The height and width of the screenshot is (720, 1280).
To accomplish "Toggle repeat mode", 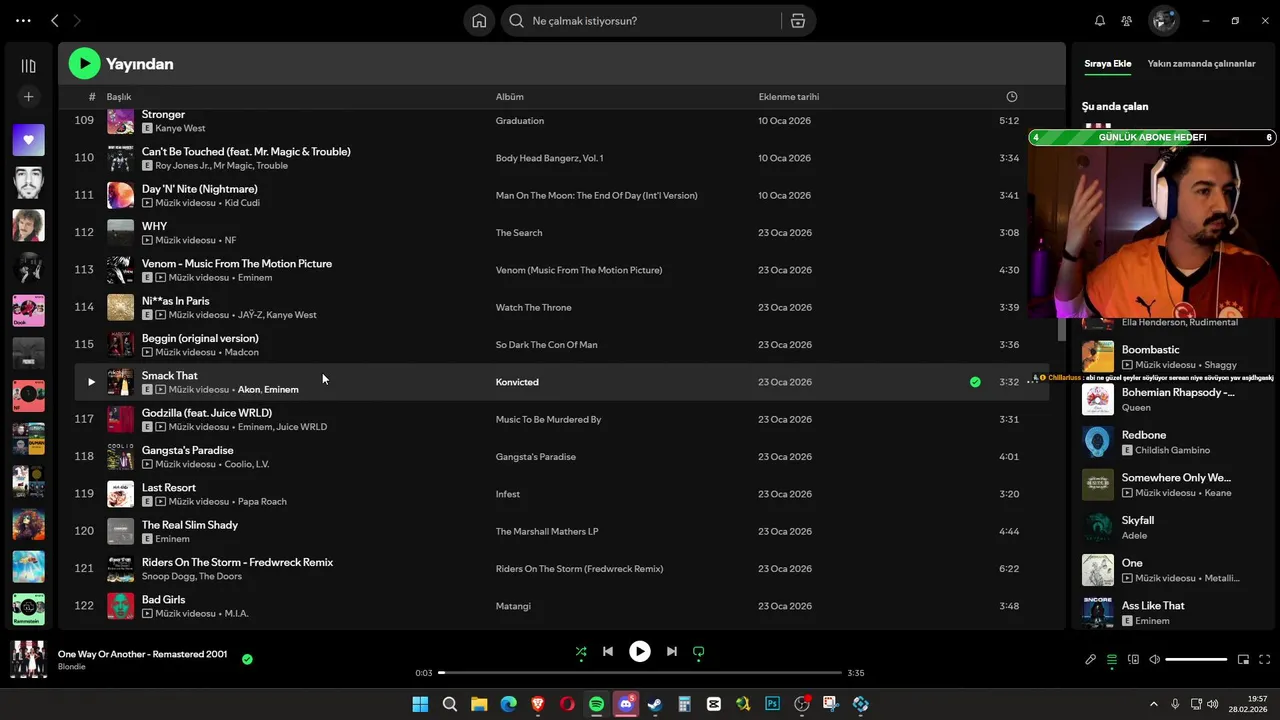I will point(699,652).
